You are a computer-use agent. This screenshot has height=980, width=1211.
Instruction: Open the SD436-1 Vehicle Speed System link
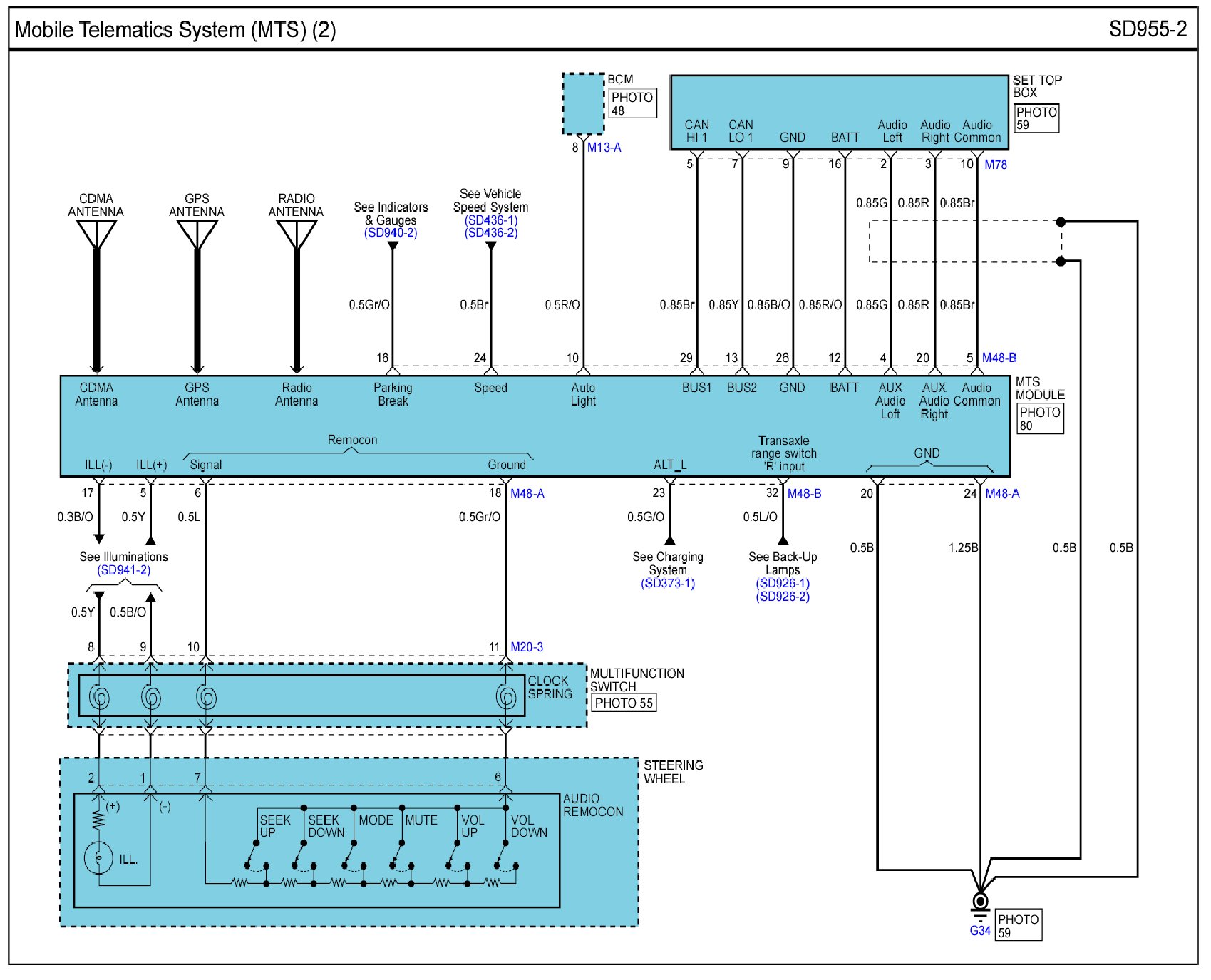tap(490, 220)
